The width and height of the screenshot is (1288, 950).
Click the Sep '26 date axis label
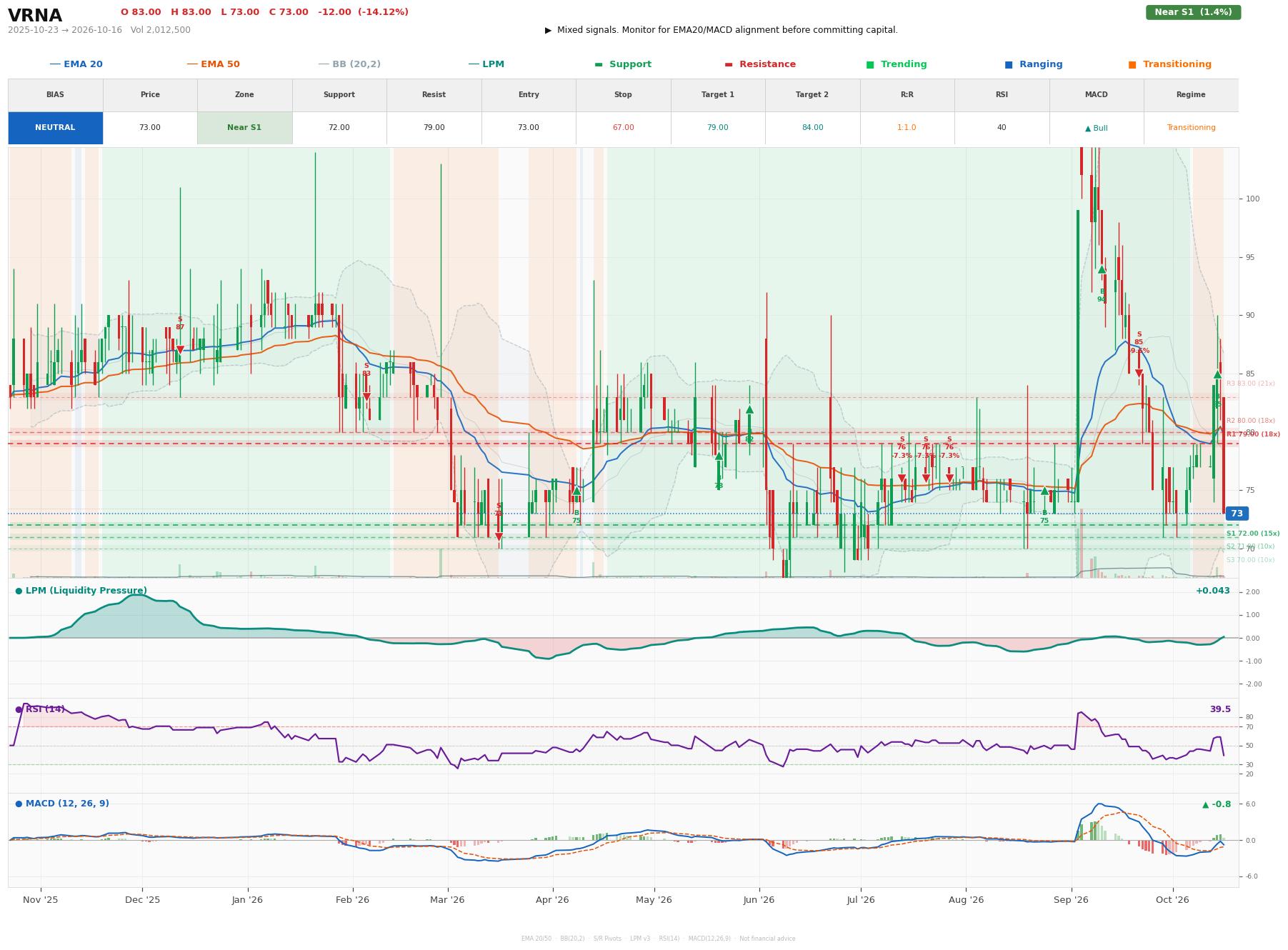coord(1071,900)
